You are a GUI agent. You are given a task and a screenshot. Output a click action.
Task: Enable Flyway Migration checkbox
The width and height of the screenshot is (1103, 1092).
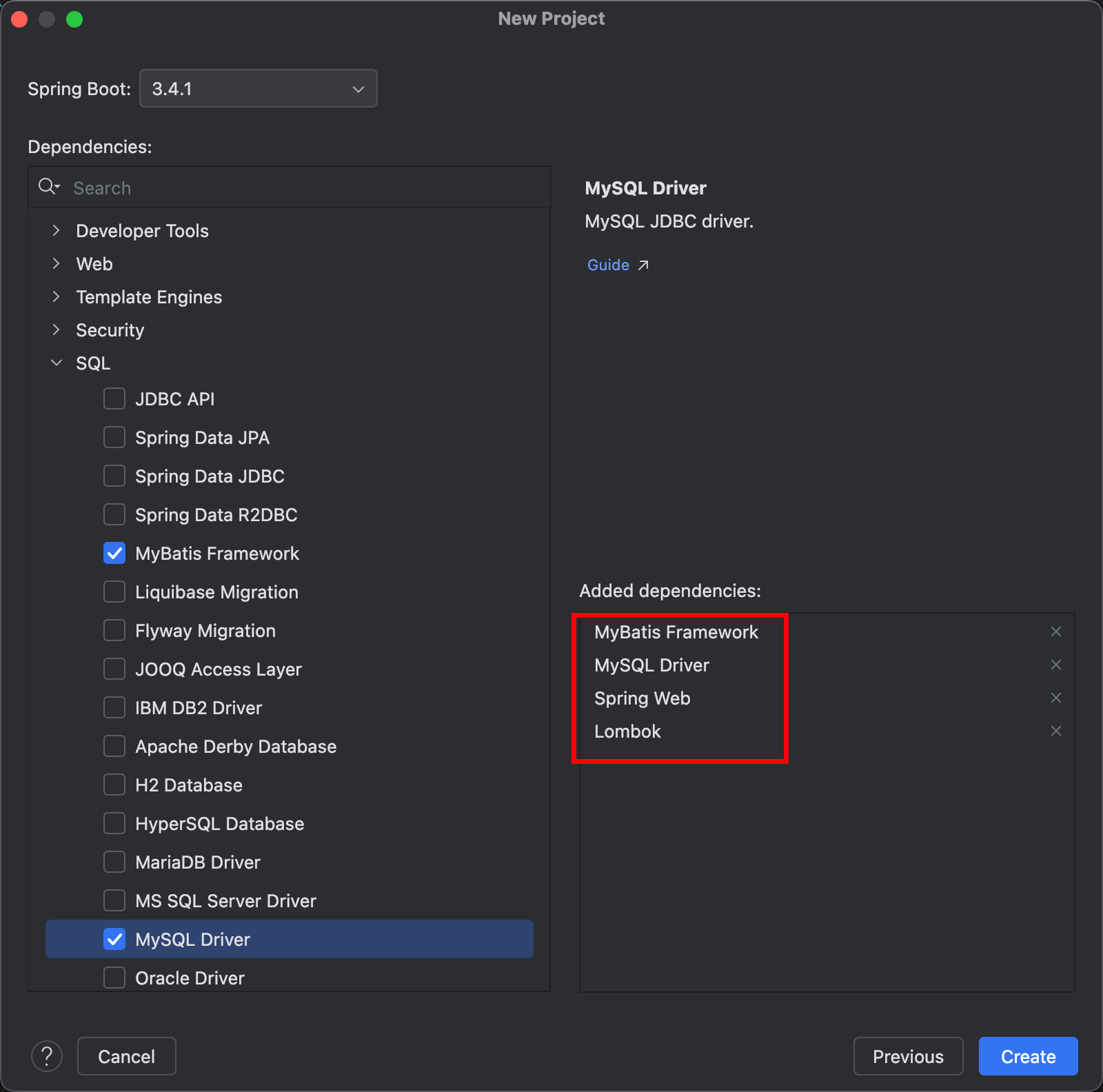tap(114, 630)
